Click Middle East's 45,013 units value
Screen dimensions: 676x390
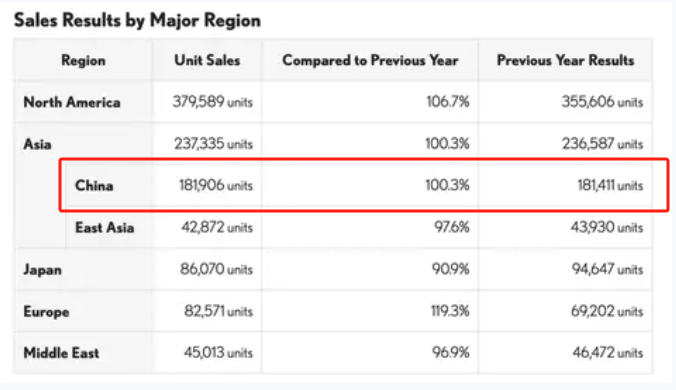pyautogui.click(x=218, y=353)
